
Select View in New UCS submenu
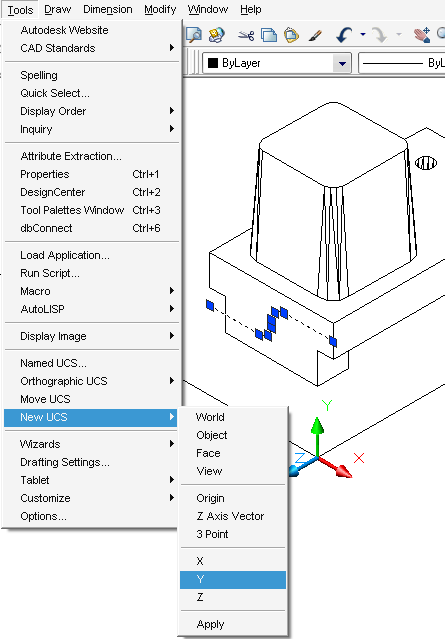233,471
